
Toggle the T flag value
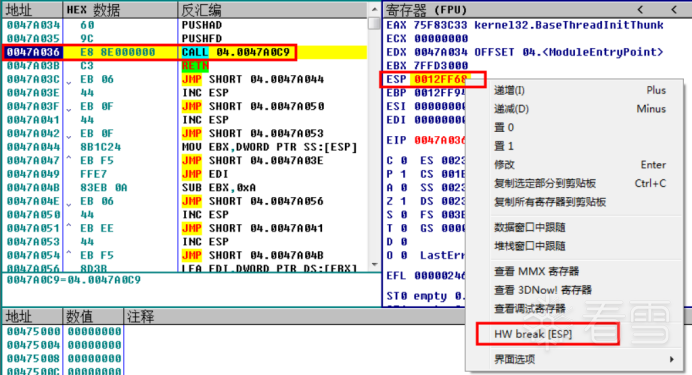coord(404,228)
